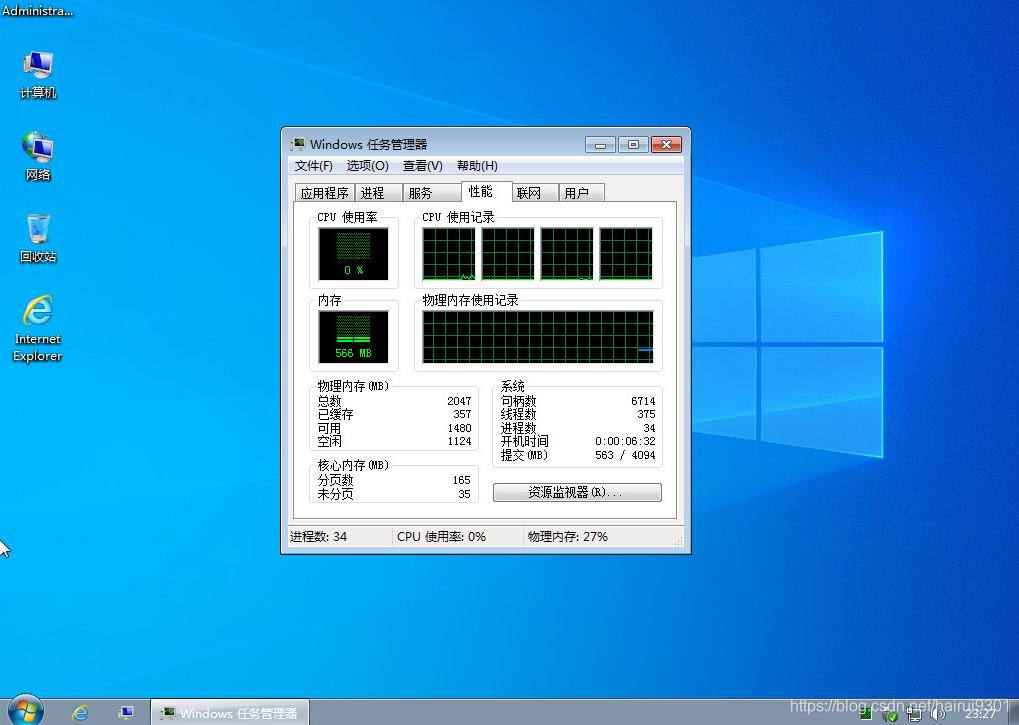This screenshot has height=725, width=1019.
Task: Click the 提交(MB) value 563 / 4094
Action: [625, 455]
